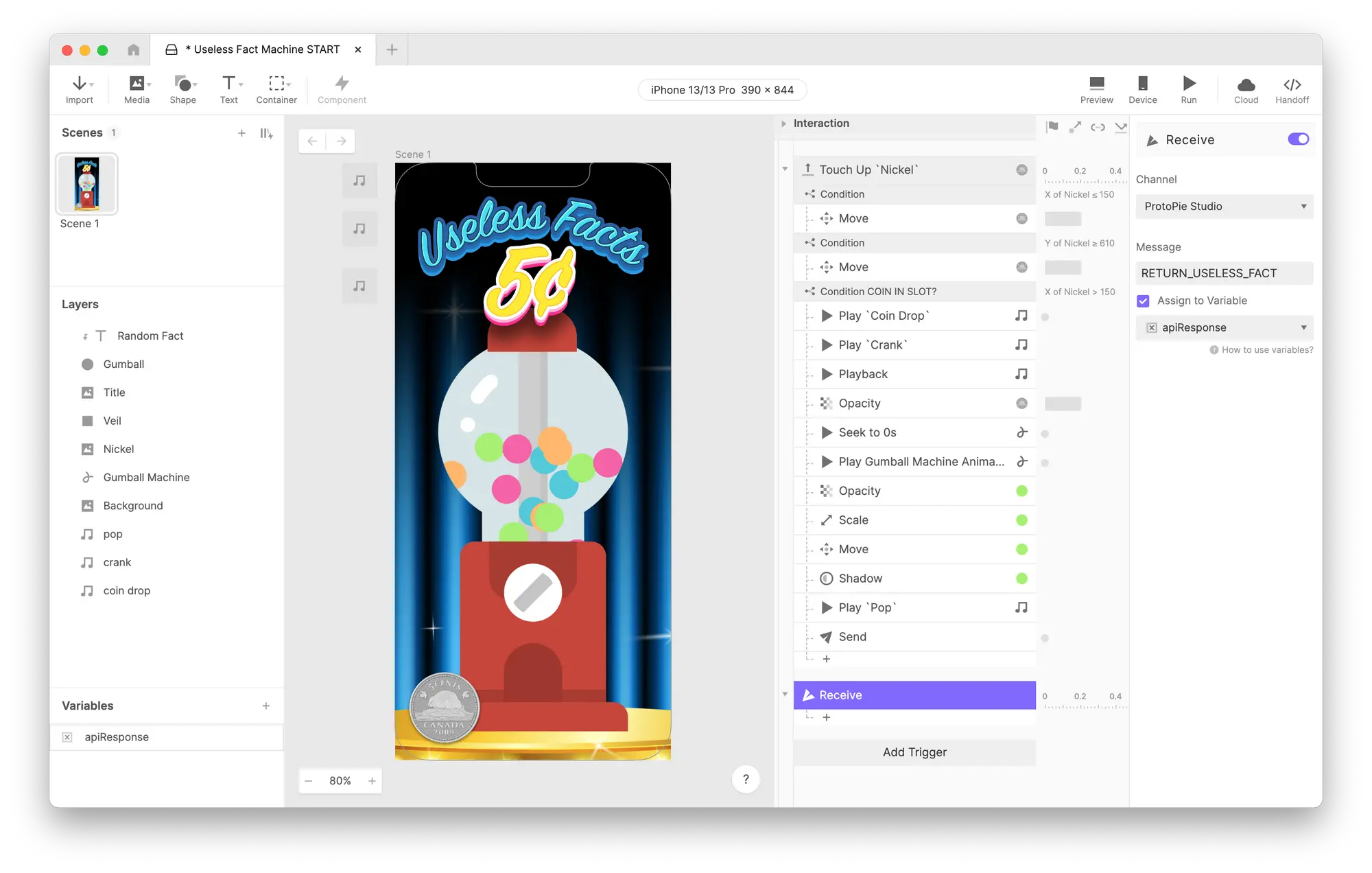Image resolution: width=1372 pixels, height=873 pixels.
Task: Select the Device preview tab
Action: (1143, 89)
